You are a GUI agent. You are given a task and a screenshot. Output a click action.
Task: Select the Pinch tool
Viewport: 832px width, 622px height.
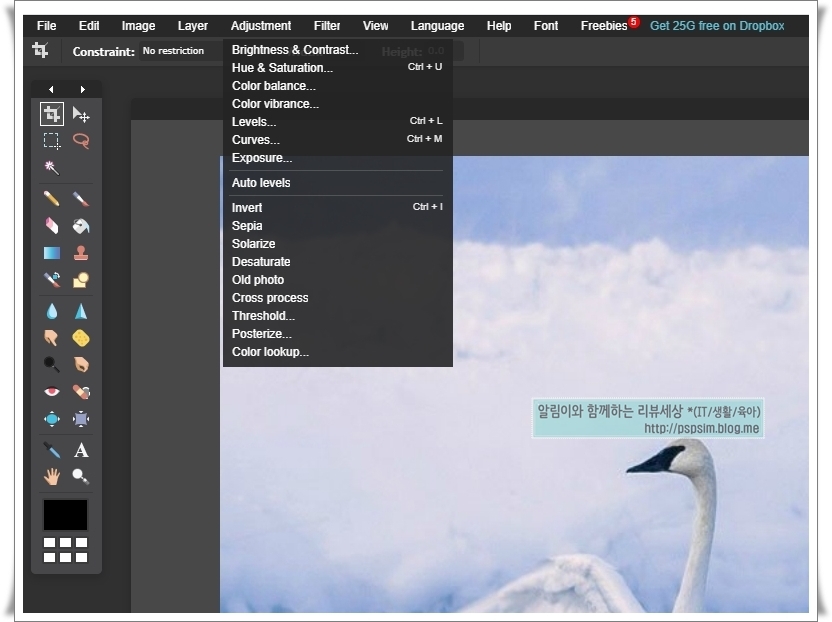(81, 419)
